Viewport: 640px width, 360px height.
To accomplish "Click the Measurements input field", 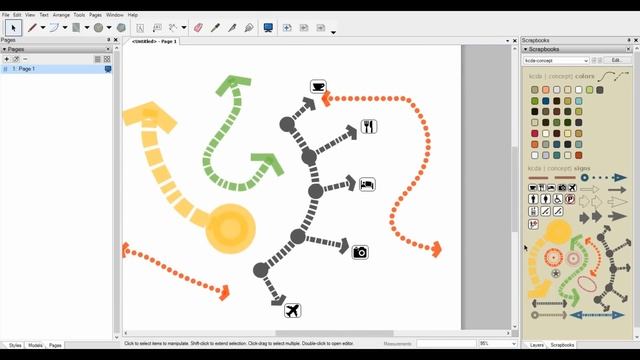I will pos(446,344).
